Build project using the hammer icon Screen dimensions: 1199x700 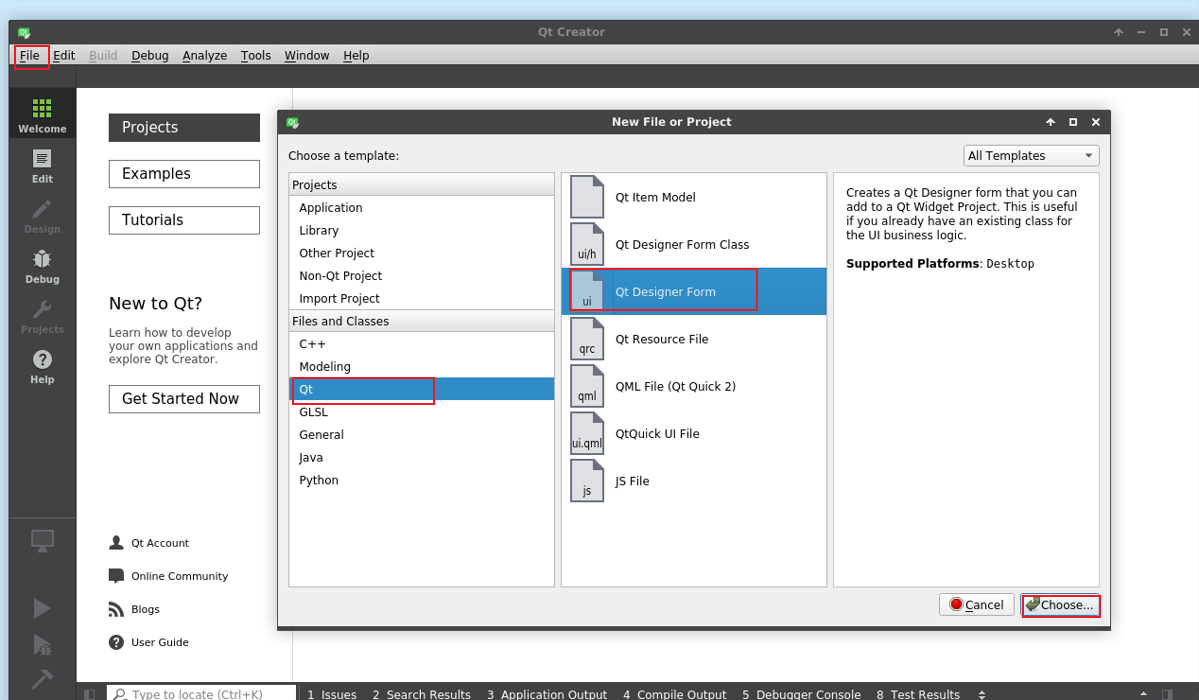coord(42,679)
